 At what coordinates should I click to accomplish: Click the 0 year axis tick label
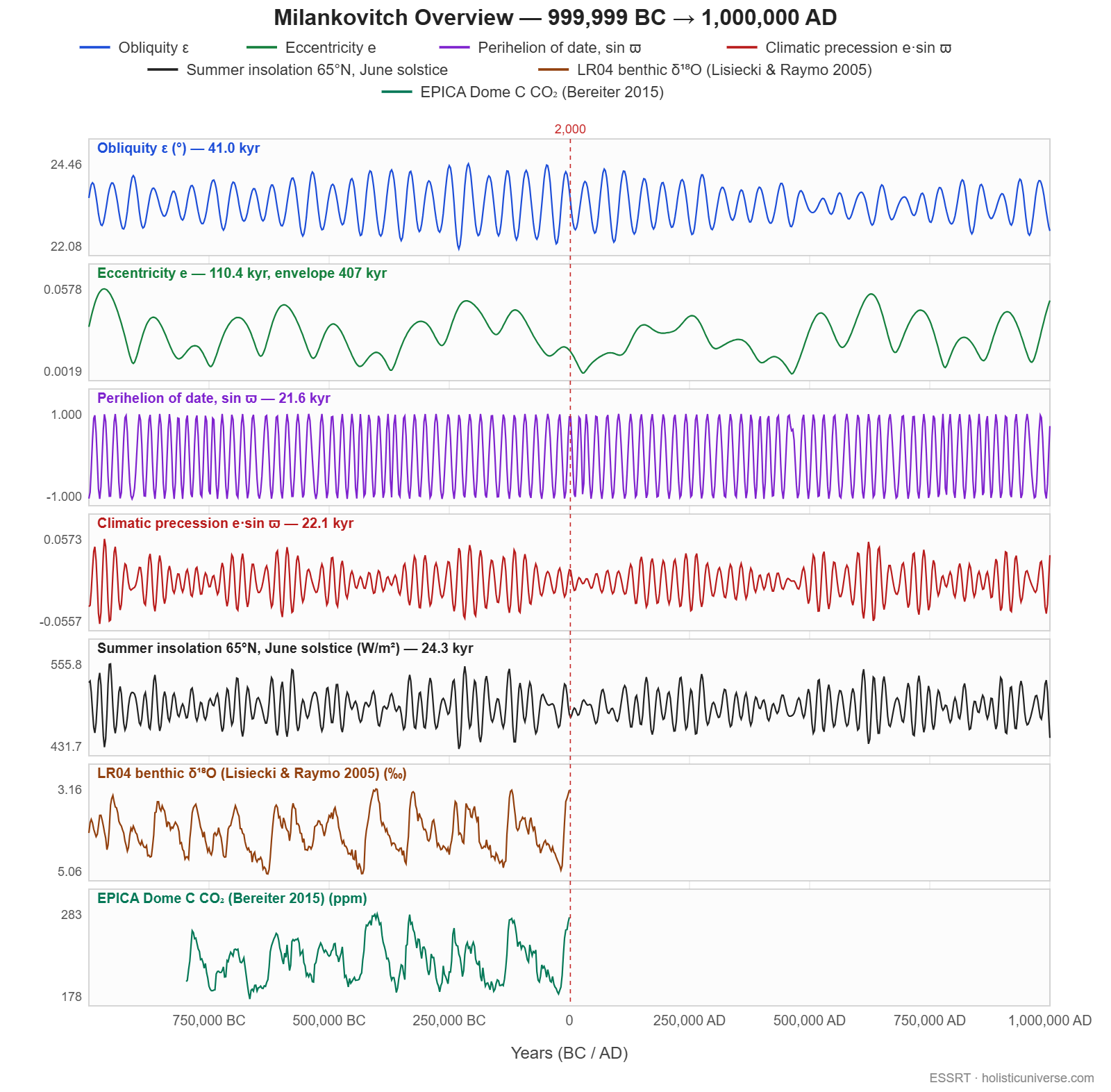point(569,1020)
